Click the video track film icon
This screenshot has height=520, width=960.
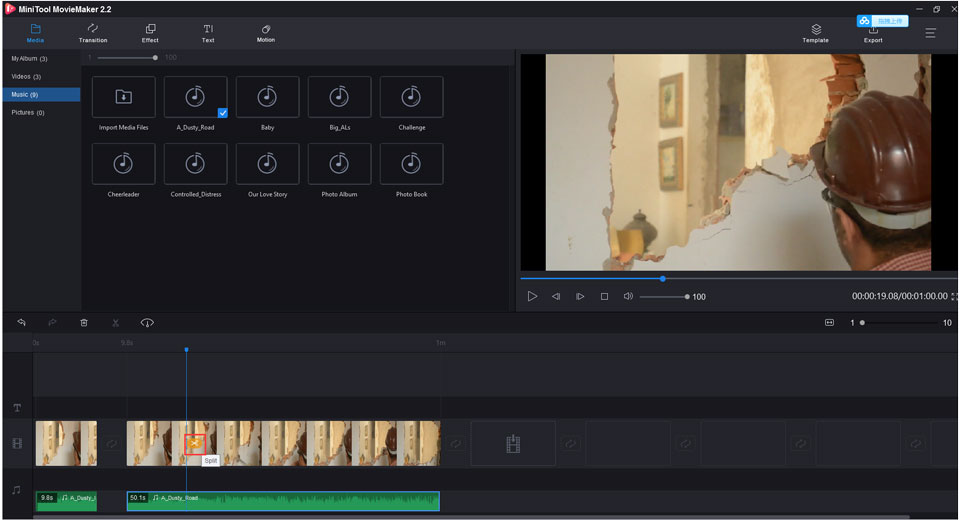(x=17, y=443)
